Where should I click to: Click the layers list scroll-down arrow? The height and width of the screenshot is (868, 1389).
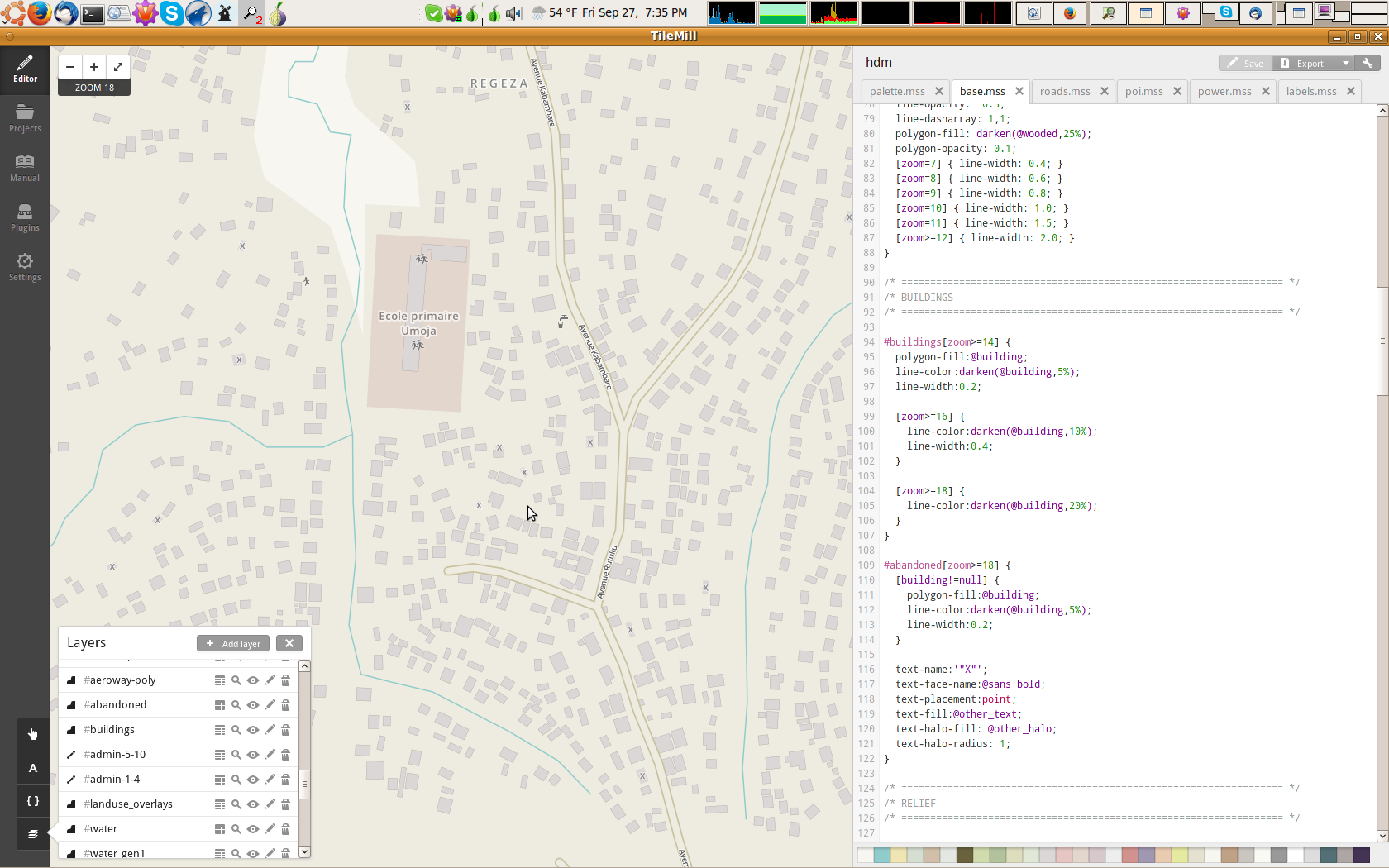[x=304, y=851]
